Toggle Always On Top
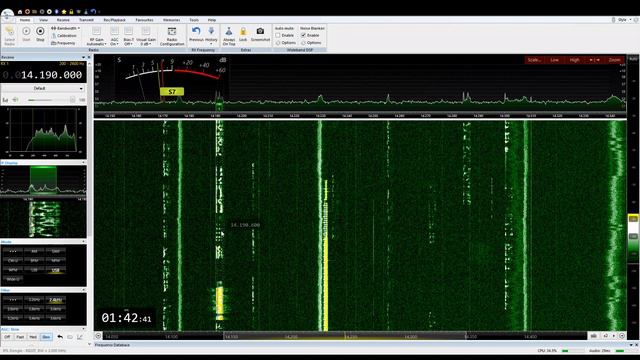The height and width of the screenshot is (360, 640). [x=229, y=36]
